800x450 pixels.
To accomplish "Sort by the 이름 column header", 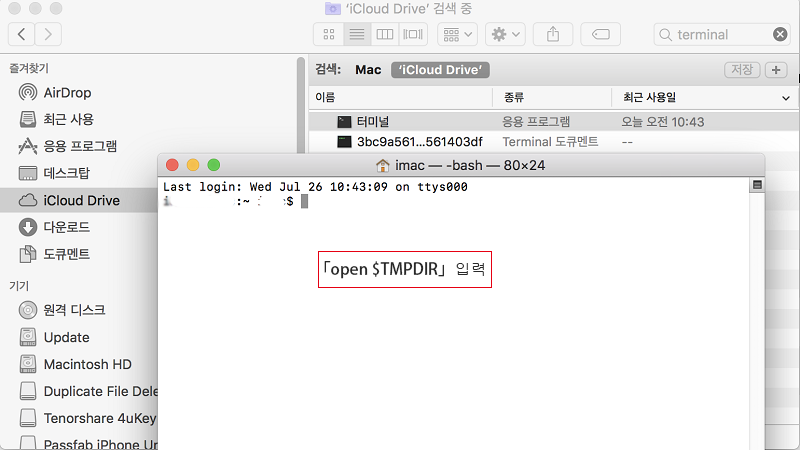I will (401, 97).
